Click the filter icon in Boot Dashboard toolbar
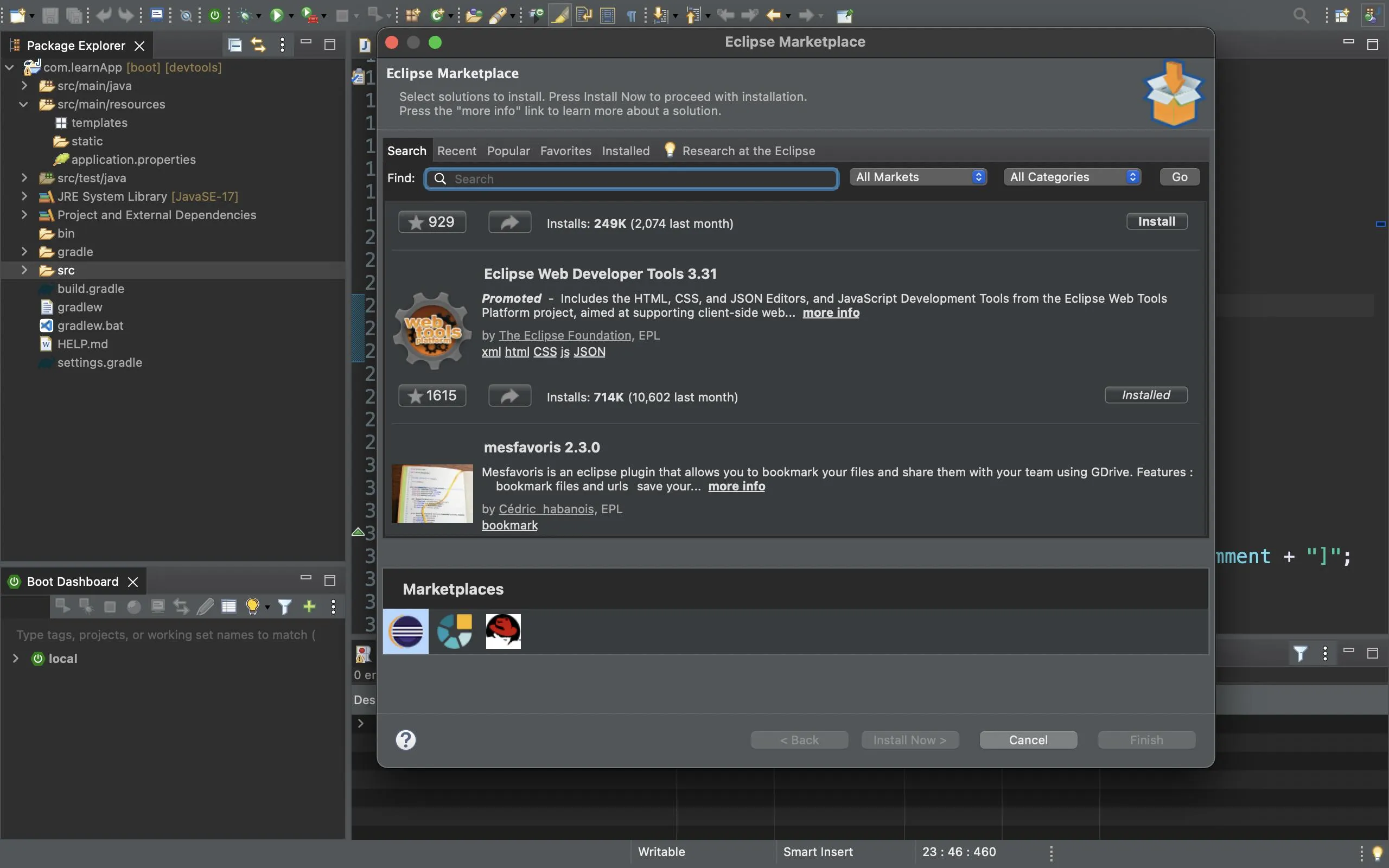 point(284,606)
